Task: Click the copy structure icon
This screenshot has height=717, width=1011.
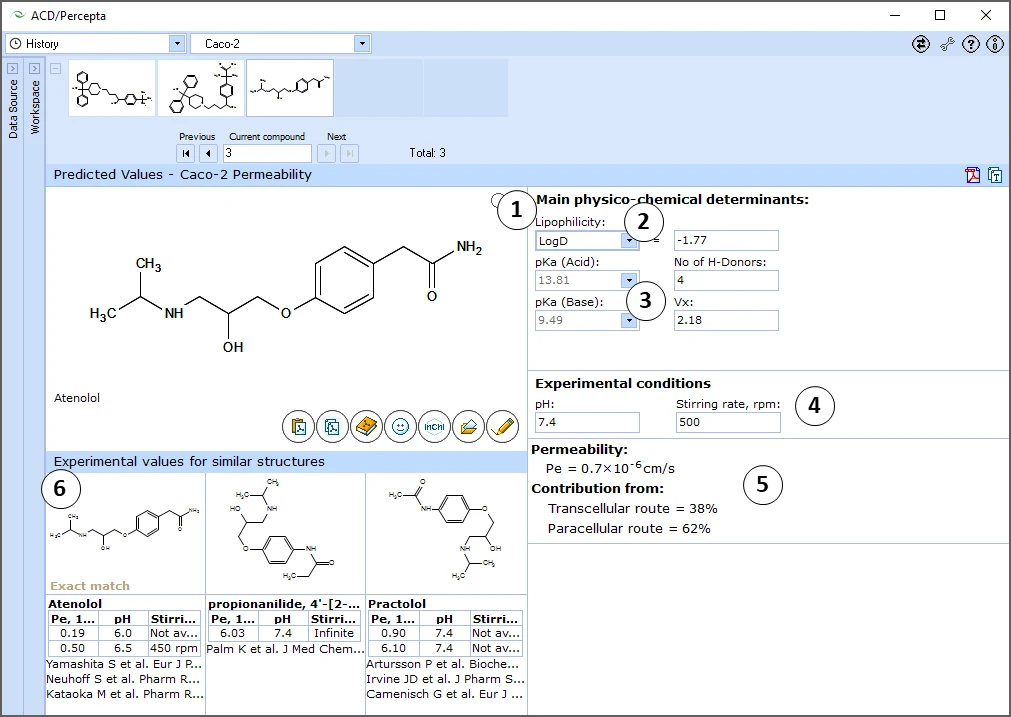Action: click(x=333, y=427)
